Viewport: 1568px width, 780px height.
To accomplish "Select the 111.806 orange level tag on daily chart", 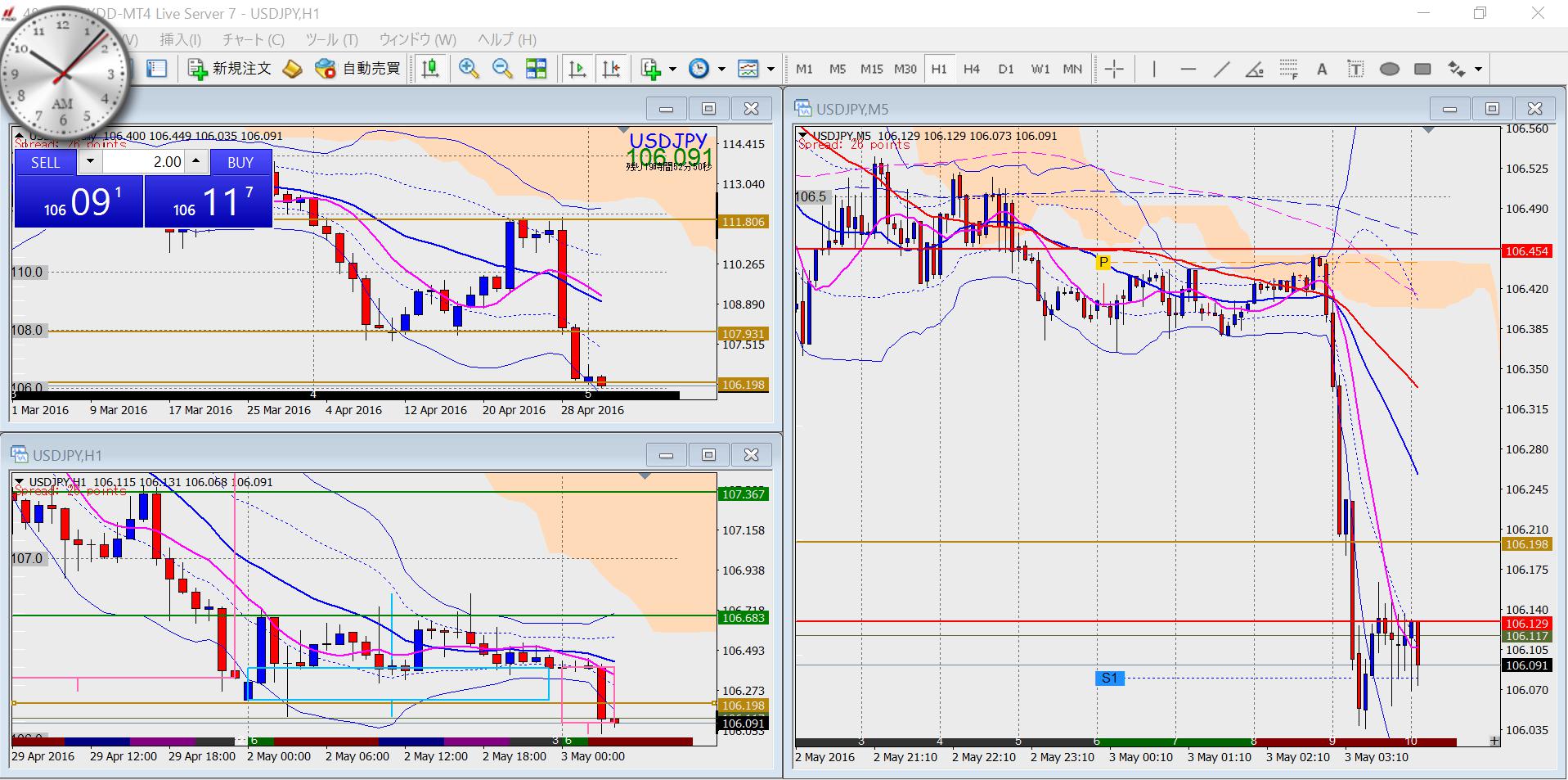I will pyautogui.click(x=743, y=222).
